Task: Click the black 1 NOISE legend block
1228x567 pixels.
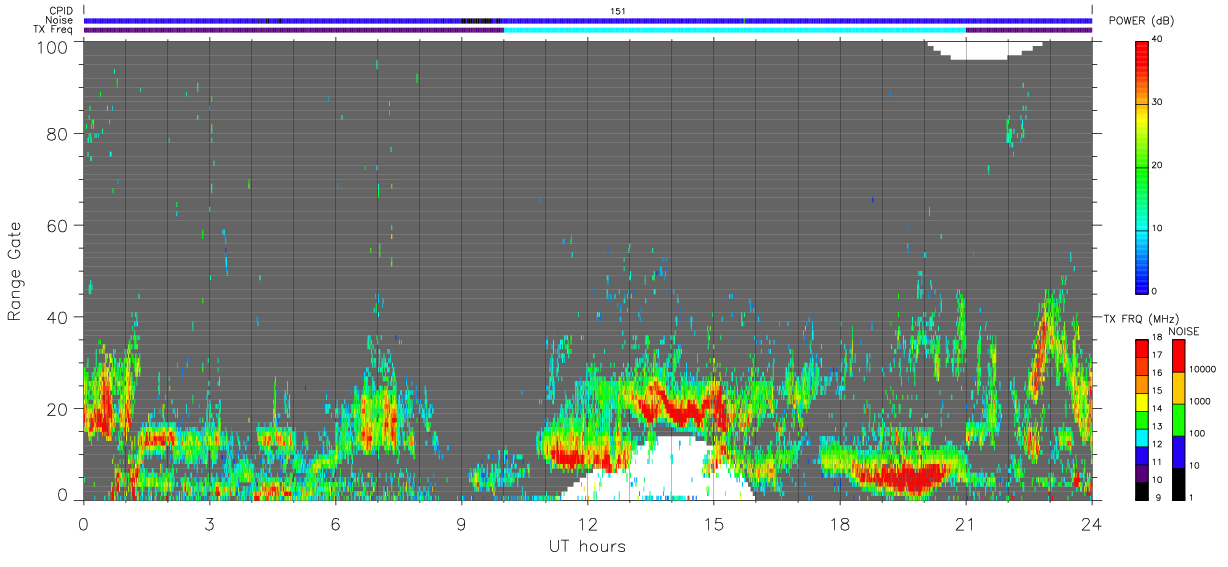Action: point(1180,484)
